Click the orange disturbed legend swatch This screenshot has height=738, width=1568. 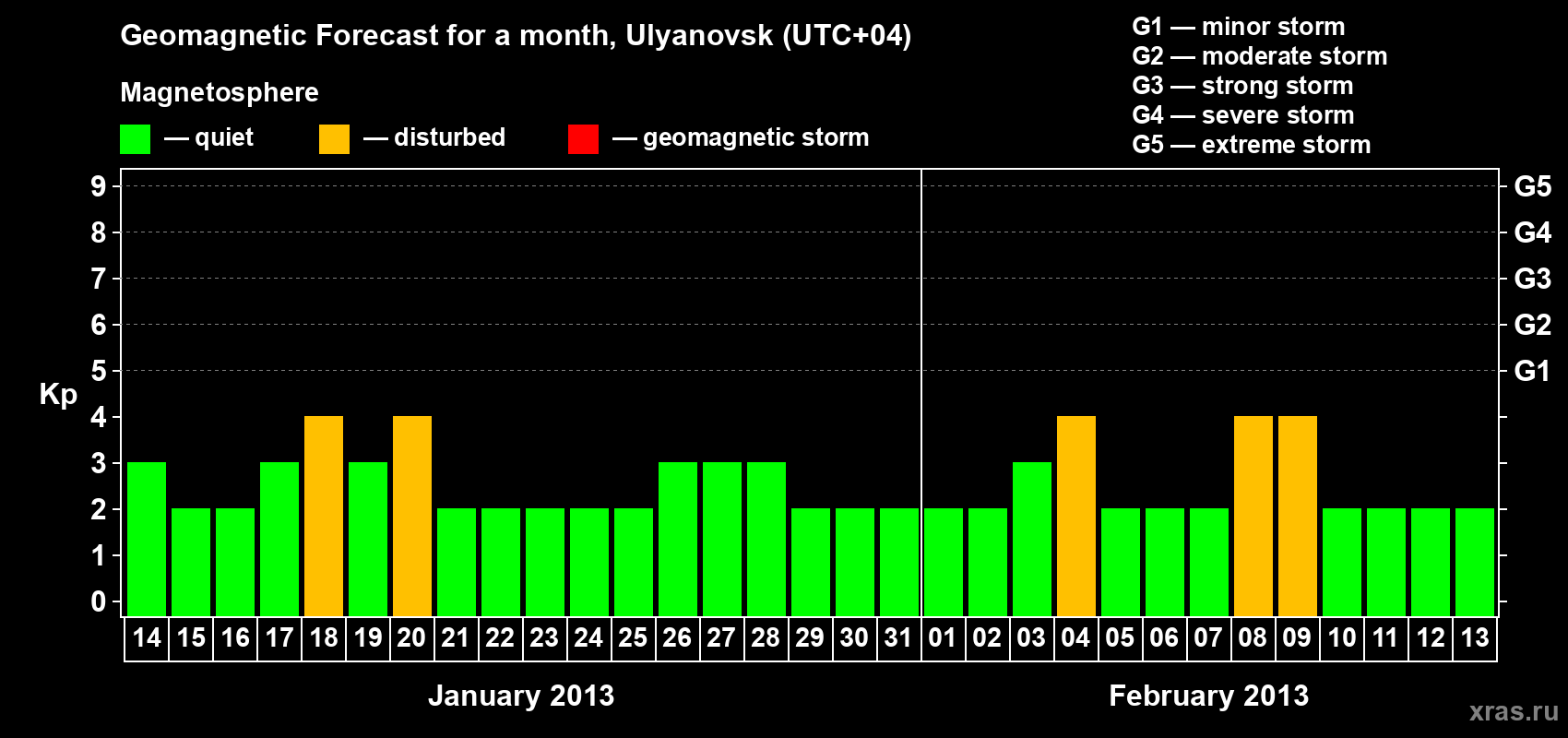coord(335,139)
